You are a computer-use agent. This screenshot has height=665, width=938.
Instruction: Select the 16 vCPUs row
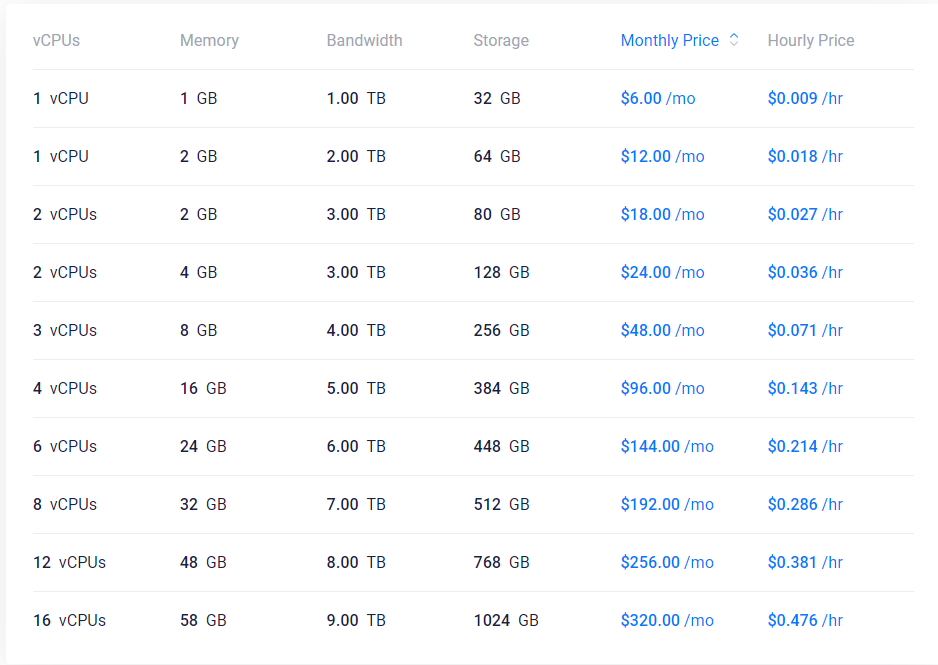click(x=473, y=620)
